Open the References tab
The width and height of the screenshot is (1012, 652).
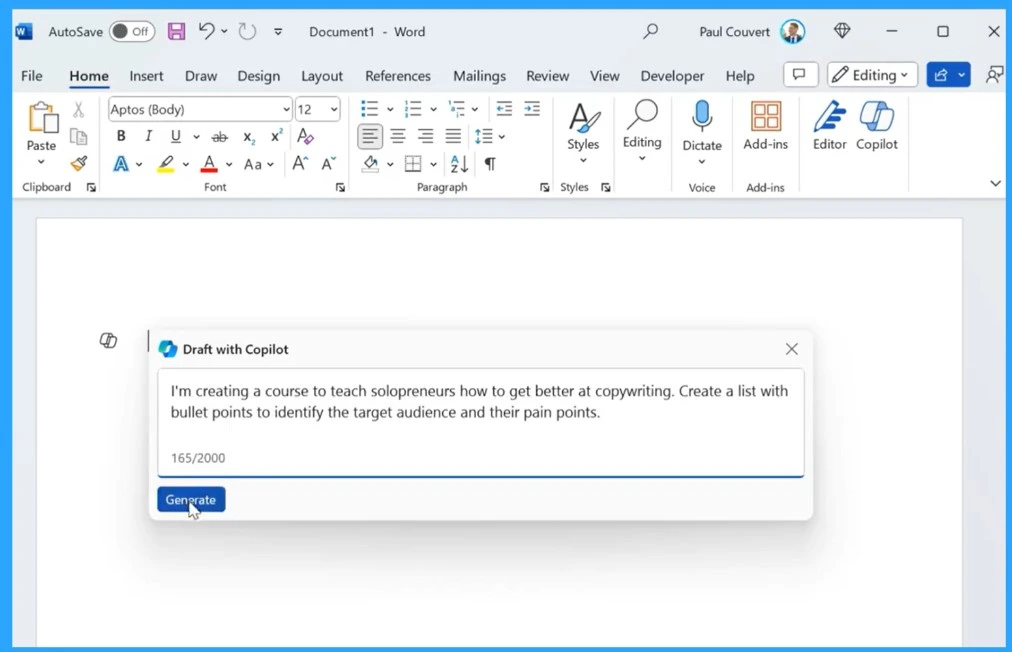tap(397, 76)
